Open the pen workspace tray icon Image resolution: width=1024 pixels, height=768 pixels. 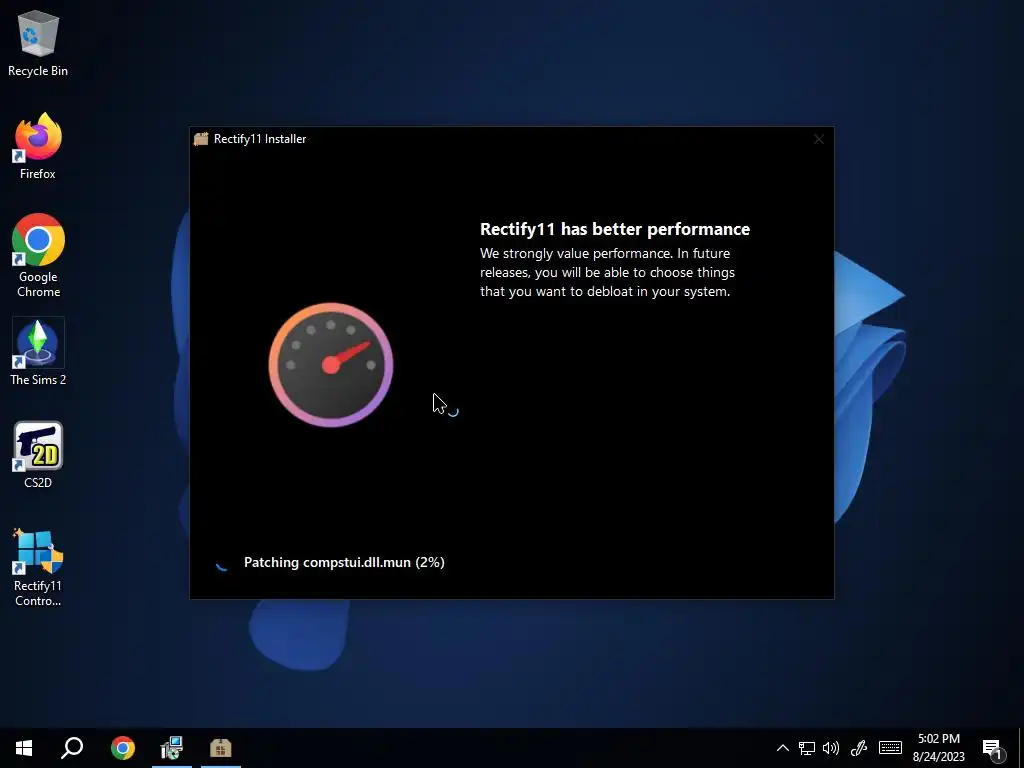[859, 748]
